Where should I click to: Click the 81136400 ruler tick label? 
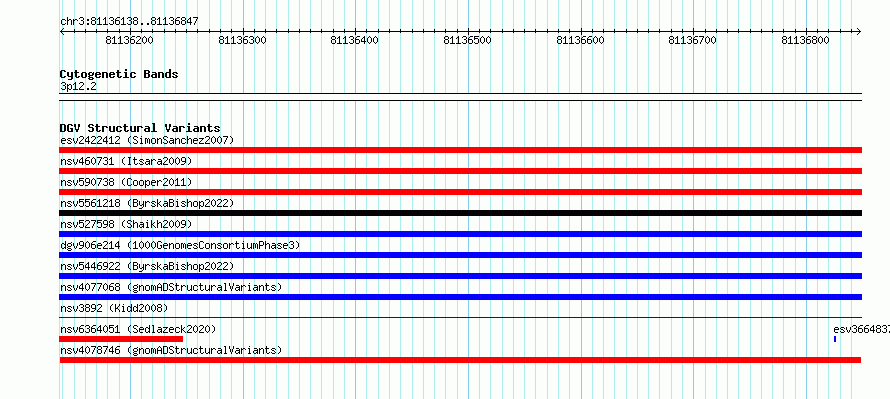(355, 40)
